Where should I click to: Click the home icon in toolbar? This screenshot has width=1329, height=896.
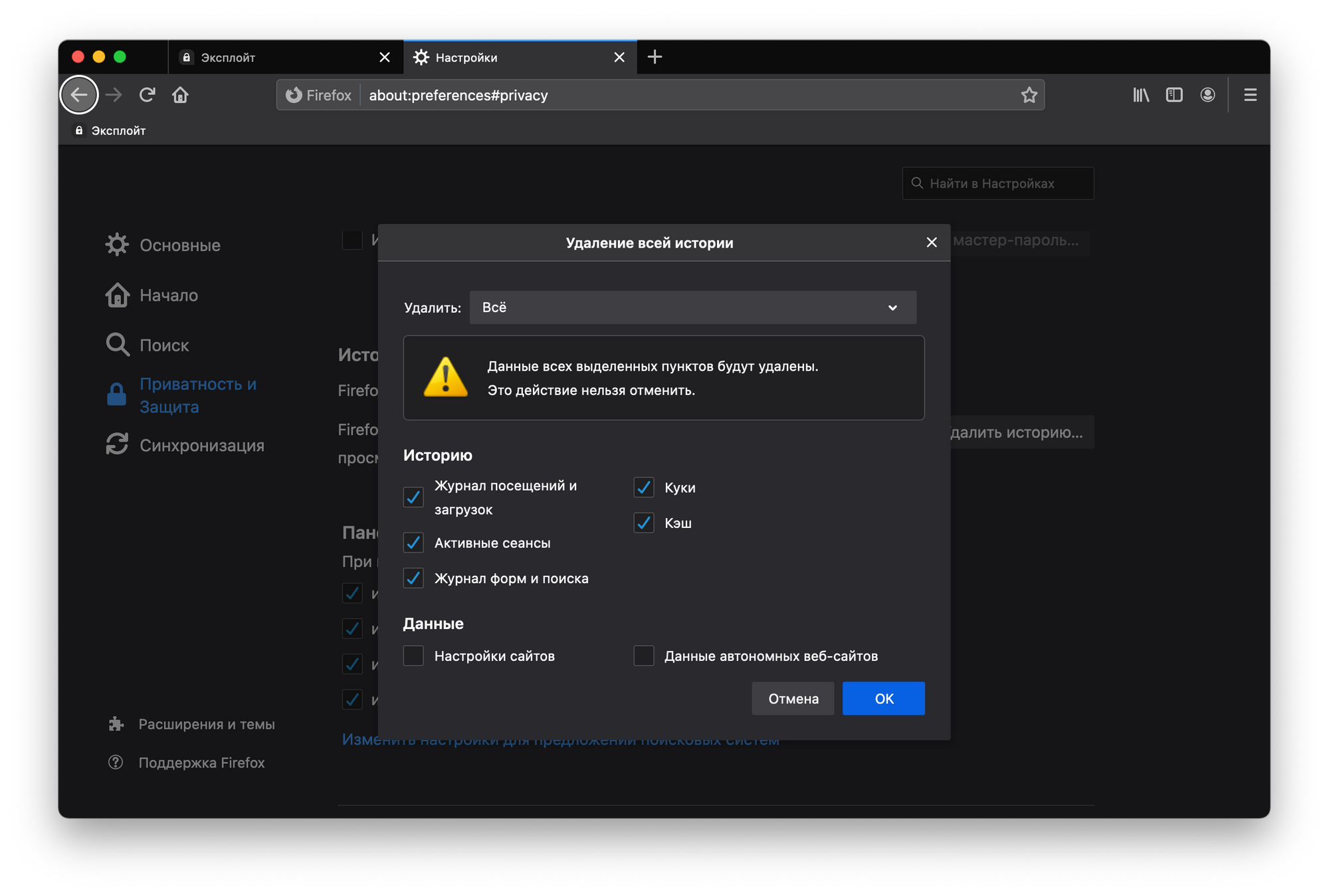pos(180,95)
